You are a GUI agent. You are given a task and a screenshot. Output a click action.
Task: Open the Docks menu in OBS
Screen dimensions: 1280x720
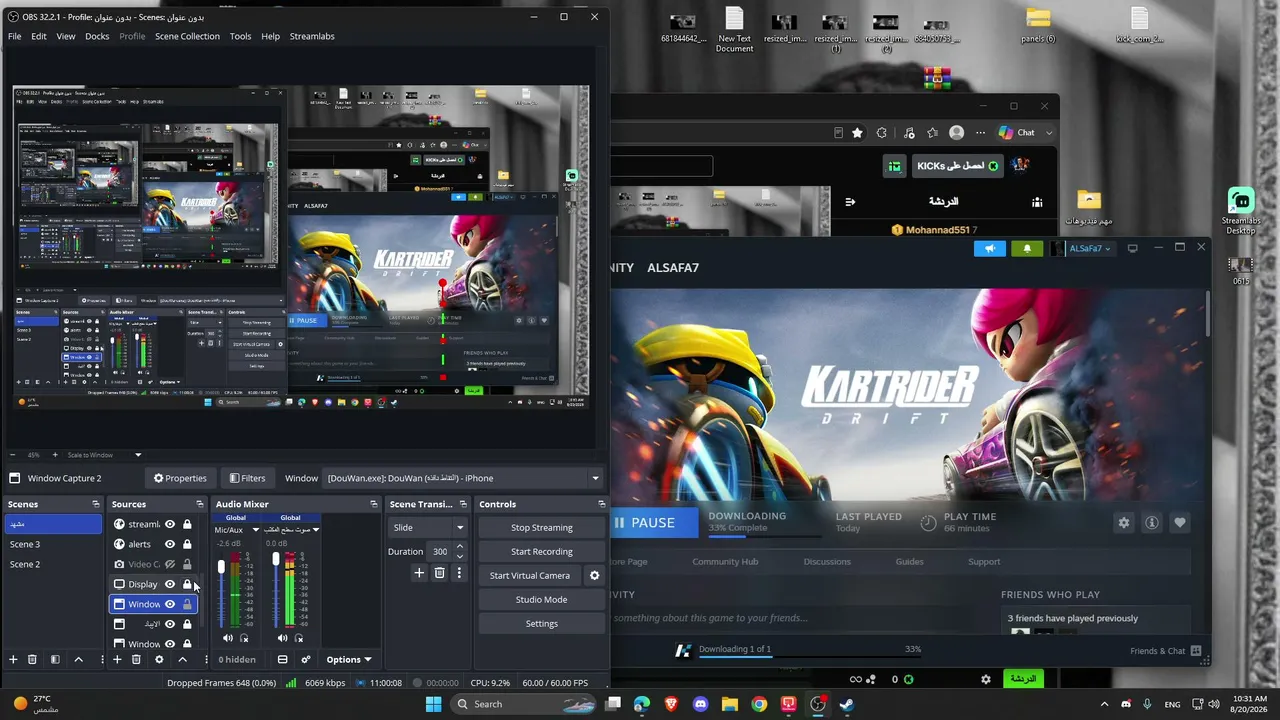click(x=97, y=36)
